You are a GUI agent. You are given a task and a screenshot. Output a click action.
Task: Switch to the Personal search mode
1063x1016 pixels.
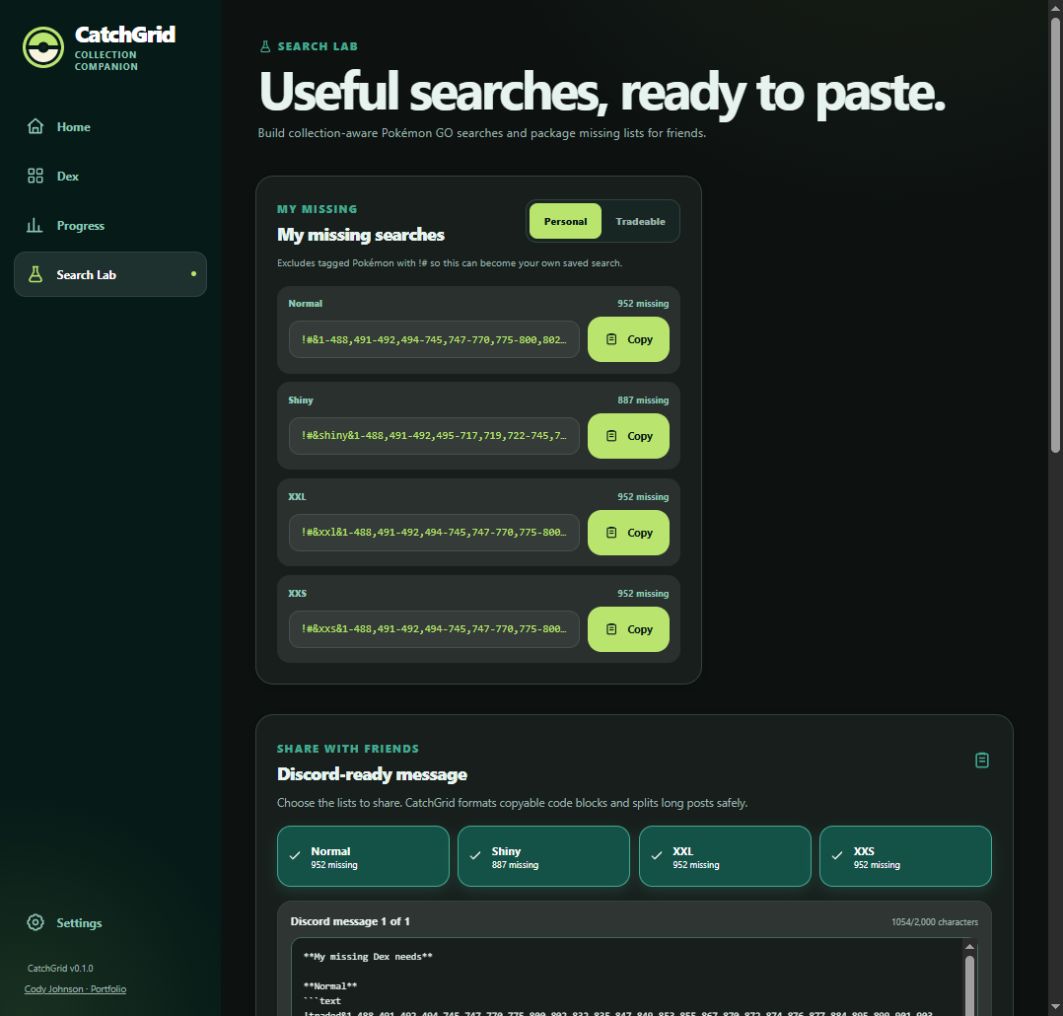point(565,221)
